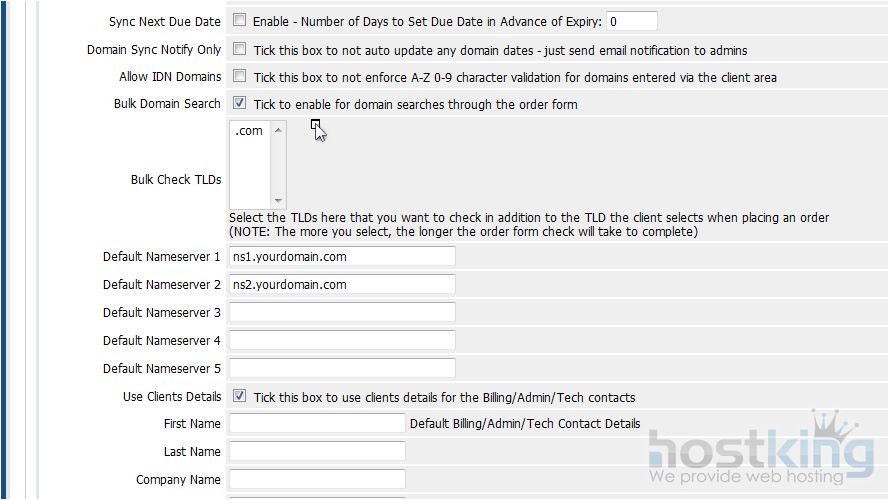The height and width of the screenshot is (500, 889).
Task: Click the TLD list scroll down arrow
Action: pyautogui.click(x=278, y=200)
